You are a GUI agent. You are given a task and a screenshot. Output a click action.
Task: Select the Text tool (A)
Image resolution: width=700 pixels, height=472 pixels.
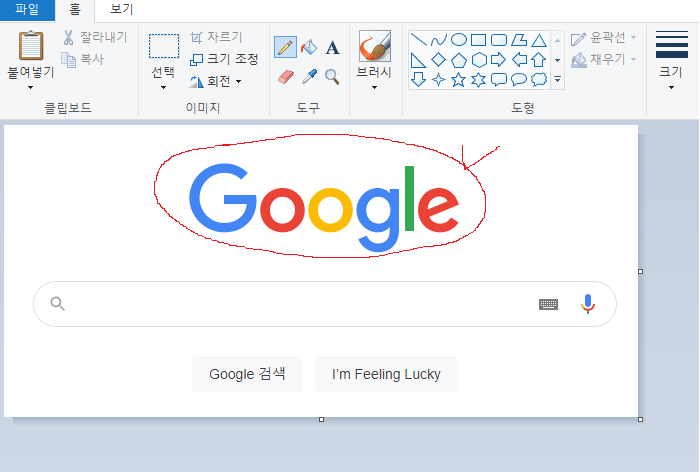click(x=332, y=47)
